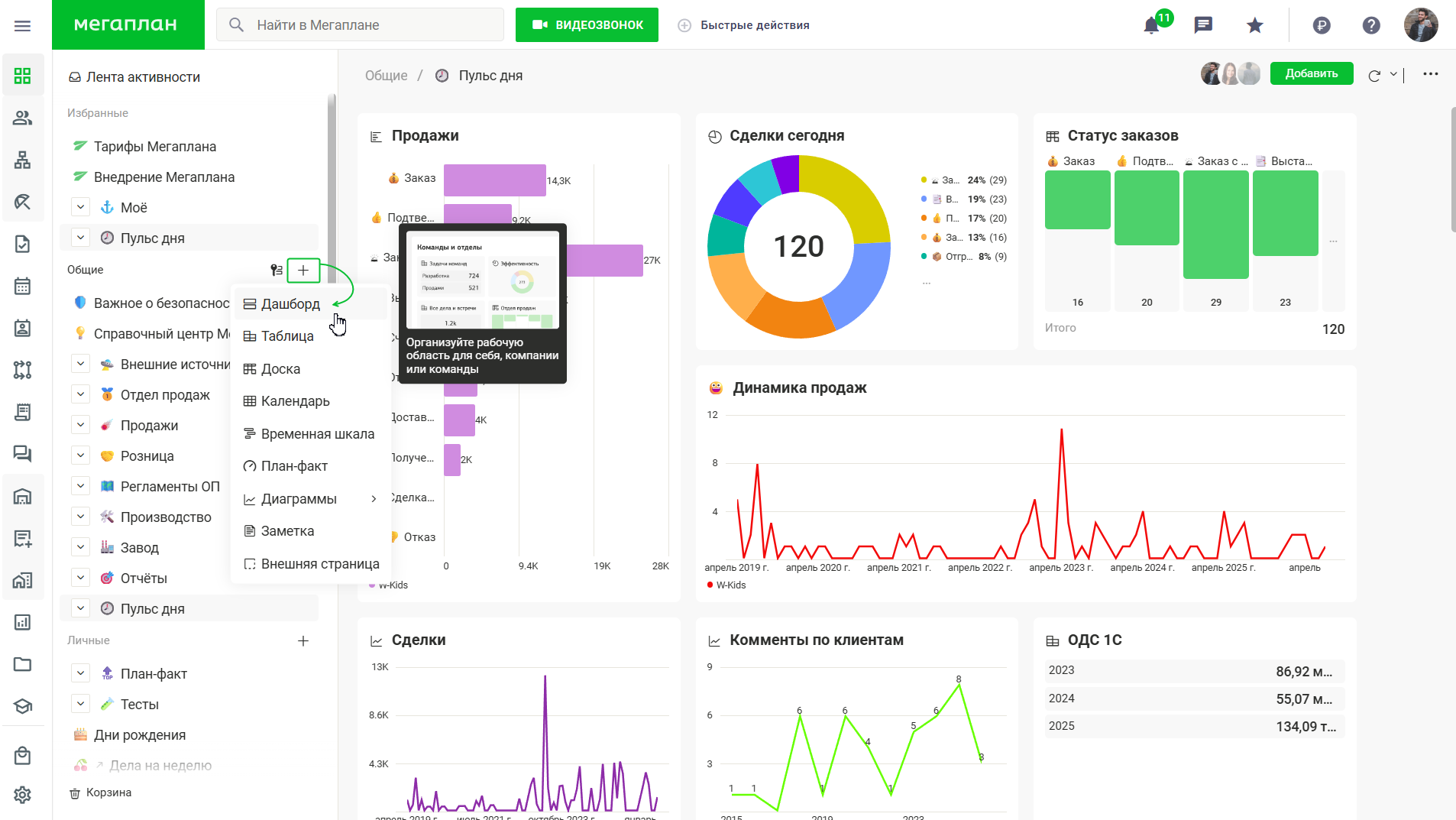The width and height of the screenshot is (1456, 820).
Task: Collapse the Моё section chevron
Action: [80, 207]
